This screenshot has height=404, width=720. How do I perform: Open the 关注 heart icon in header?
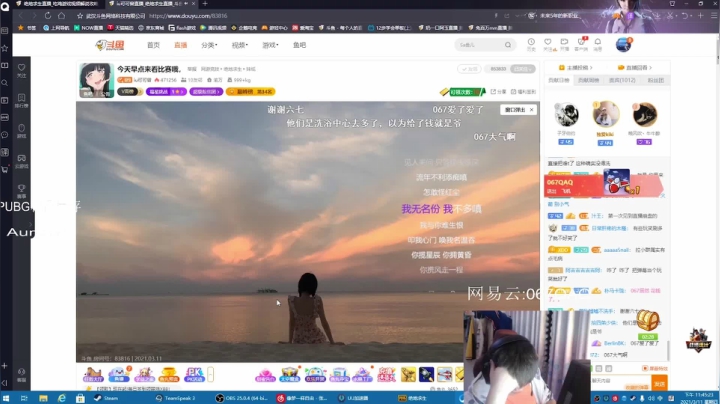(548, 44)
